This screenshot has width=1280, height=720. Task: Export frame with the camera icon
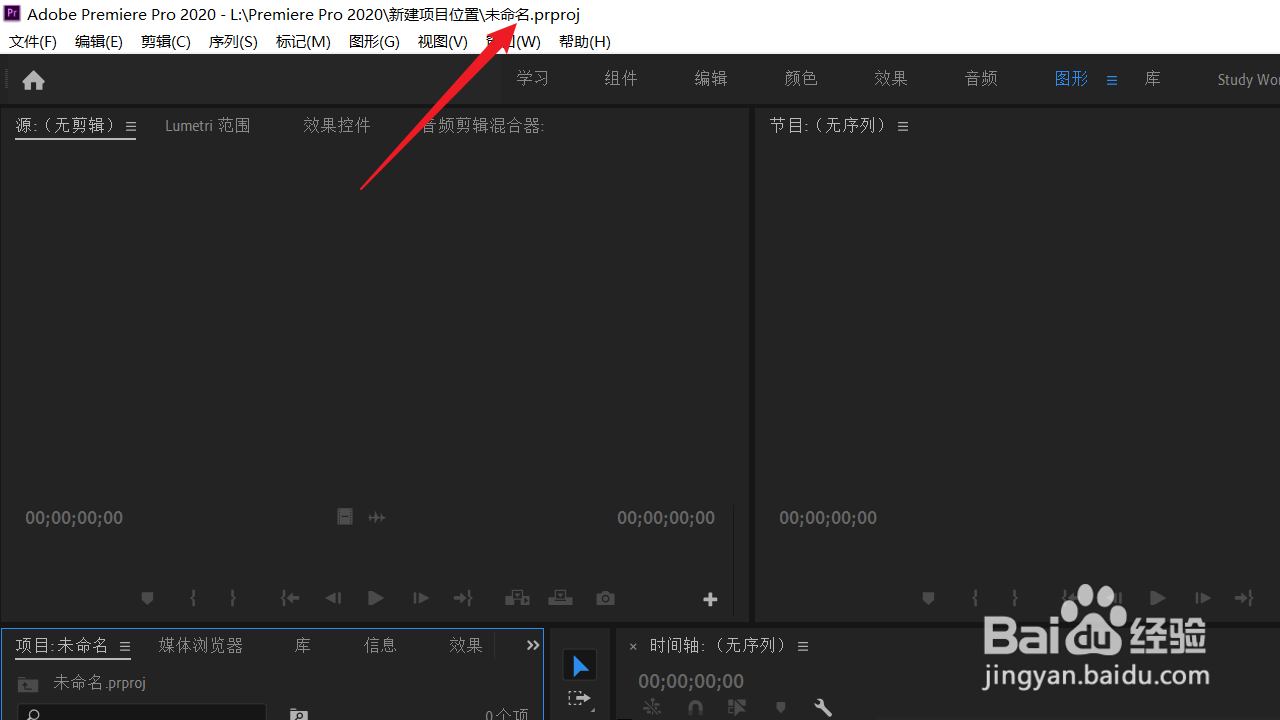(x=605, y=598)
